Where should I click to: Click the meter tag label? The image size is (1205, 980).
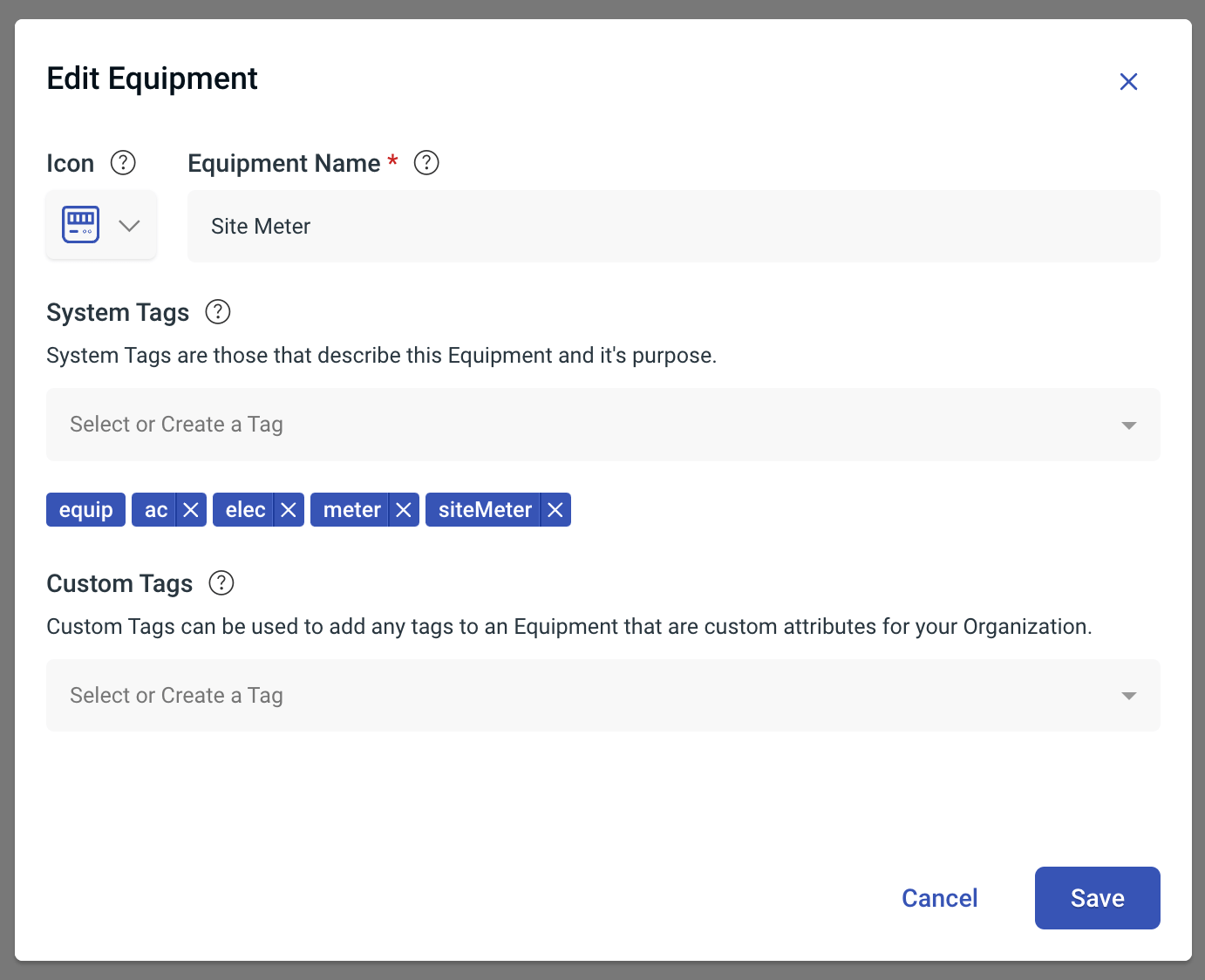[351, 510]
